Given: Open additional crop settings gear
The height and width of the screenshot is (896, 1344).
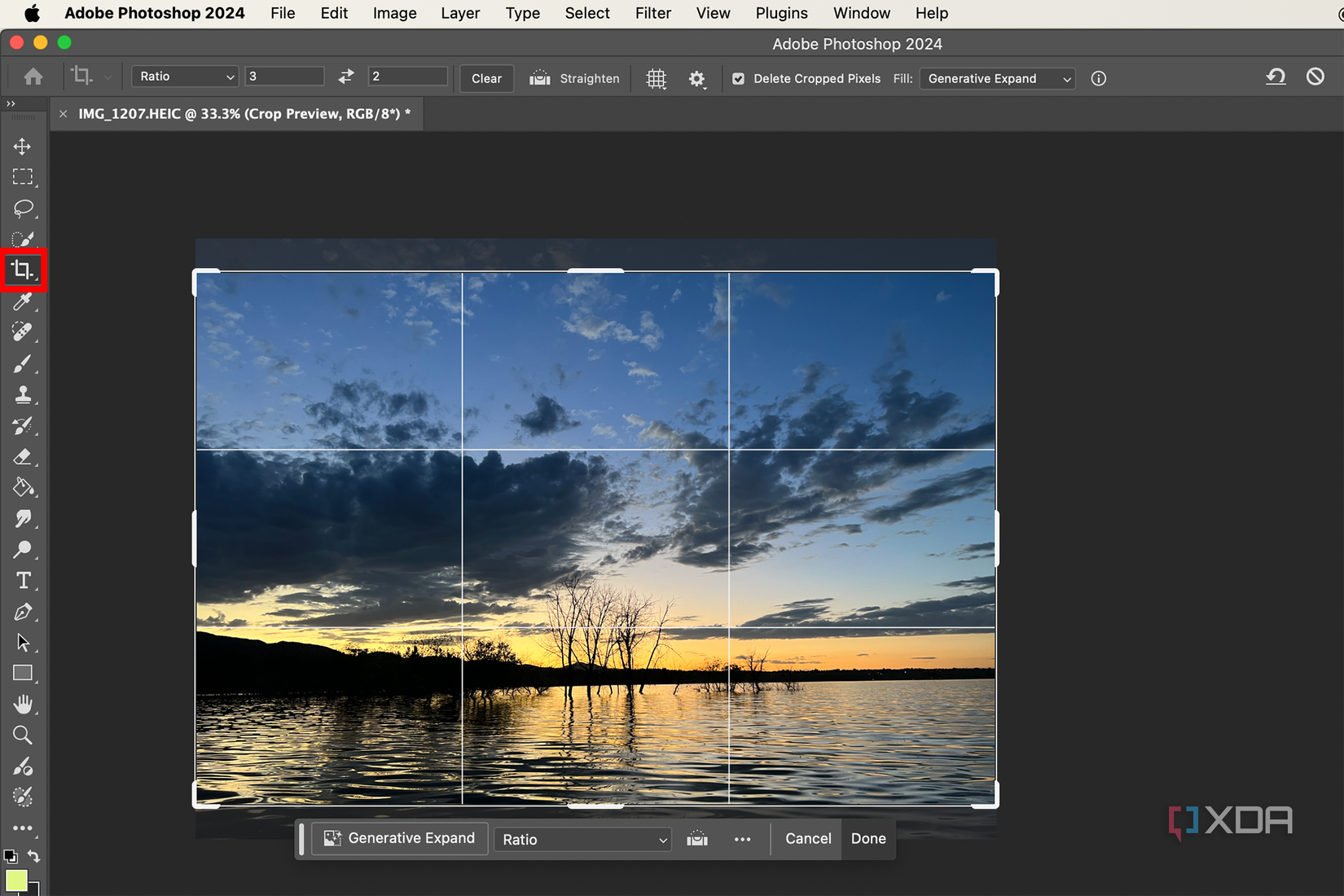Looking at the screenshot, I should tap(696, 79).
